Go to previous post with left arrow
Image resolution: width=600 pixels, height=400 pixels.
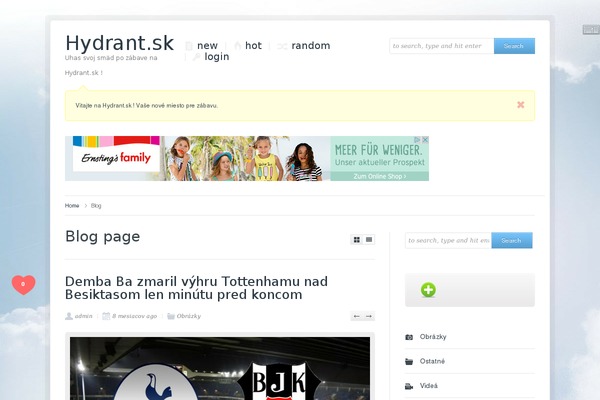(357, 316)
